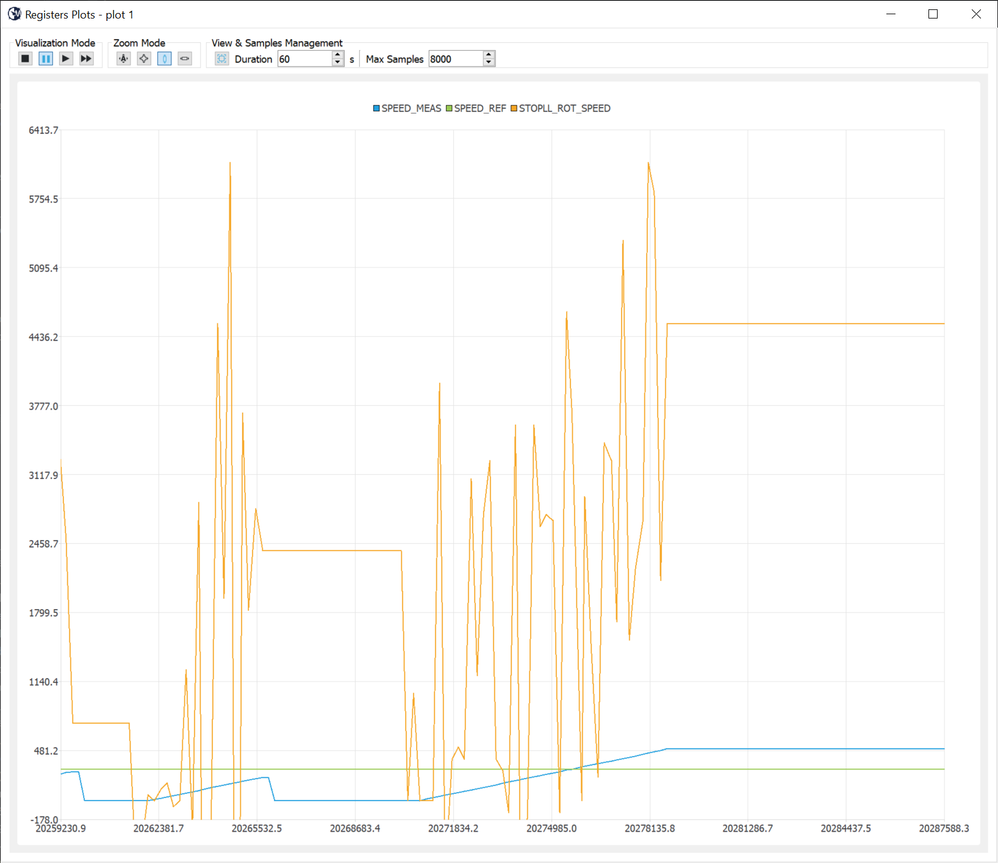The image size is (998, 863).
Task: Click the Visualization Mode group label
Action: [x=55, y=43]
